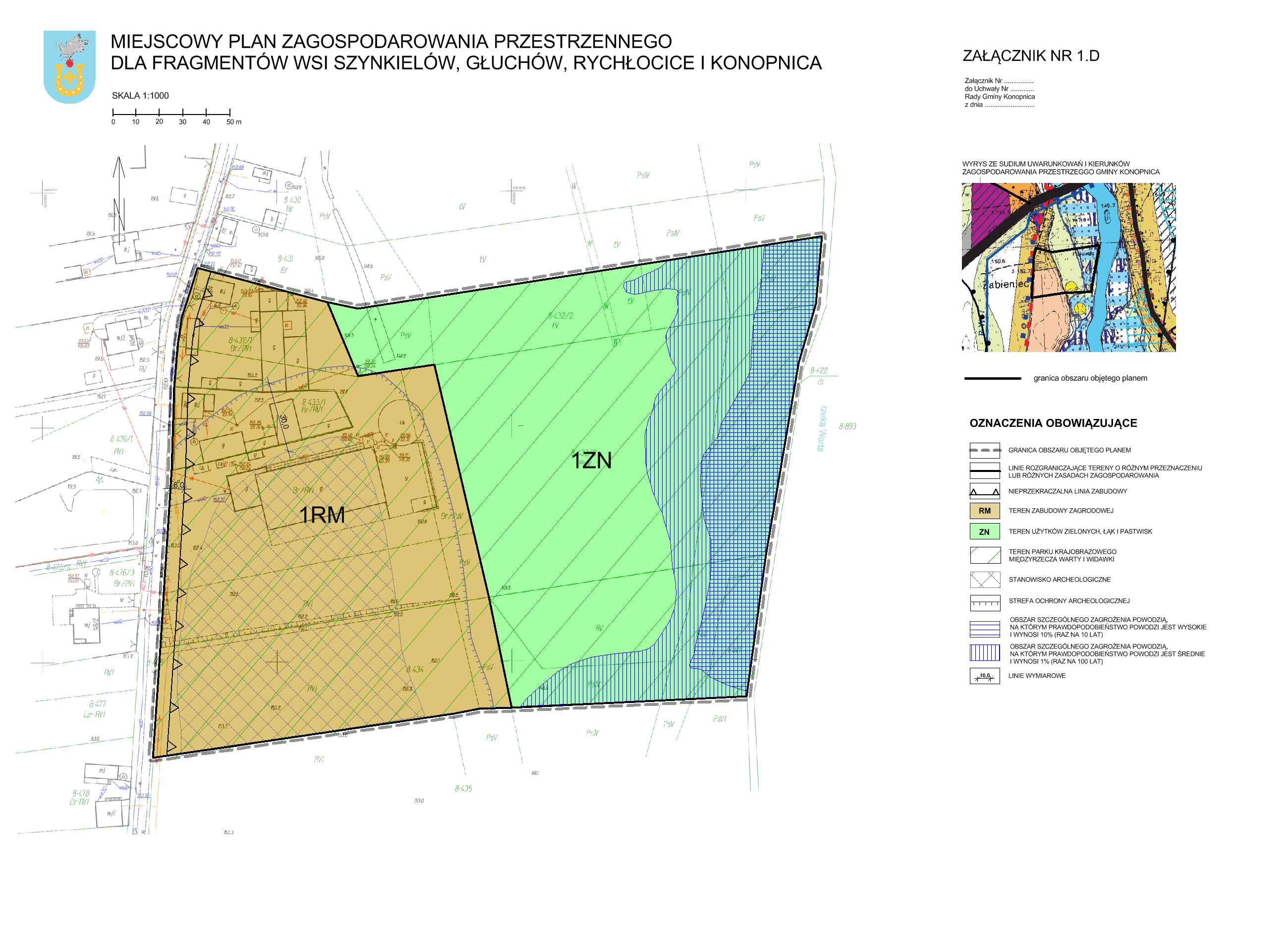The image size is (1288, 937).
Task: Click the landscape park diagonal line legend symbol
Action: (985, 555)
